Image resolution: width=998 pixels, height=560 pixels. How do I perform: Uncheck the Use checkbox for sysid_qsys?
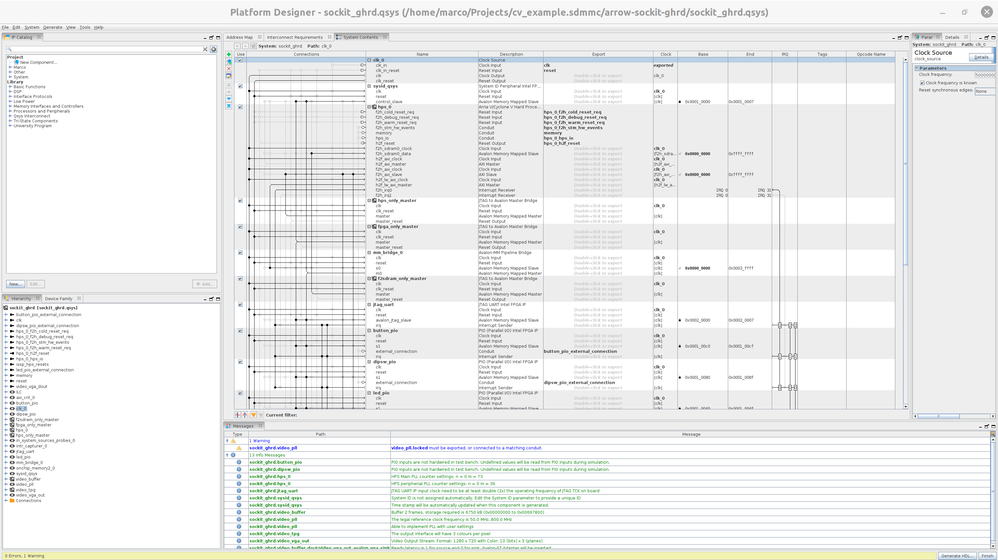pyautogui.click(x=241, y=86)
